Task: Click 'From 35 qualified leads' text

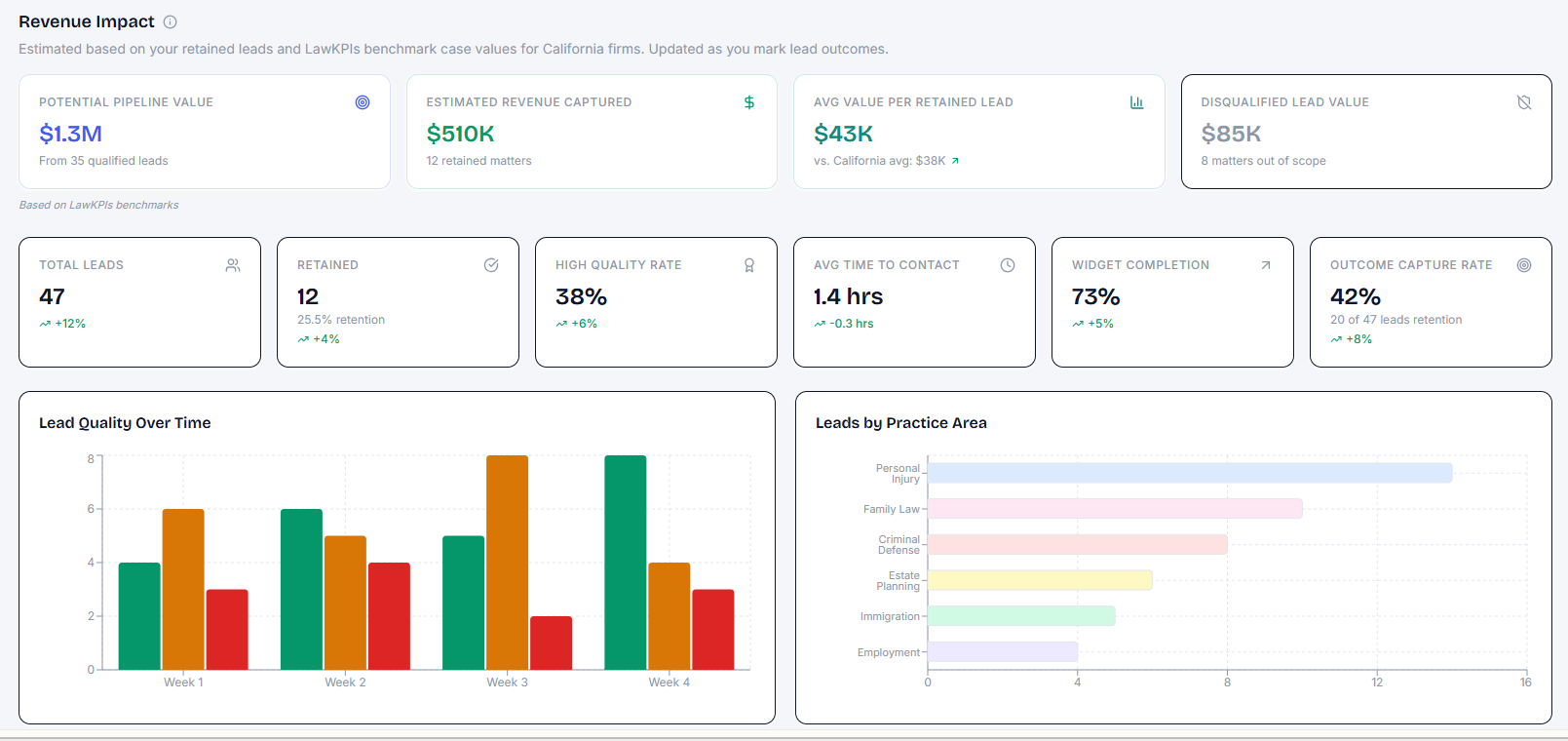Action: pos(103,161)
